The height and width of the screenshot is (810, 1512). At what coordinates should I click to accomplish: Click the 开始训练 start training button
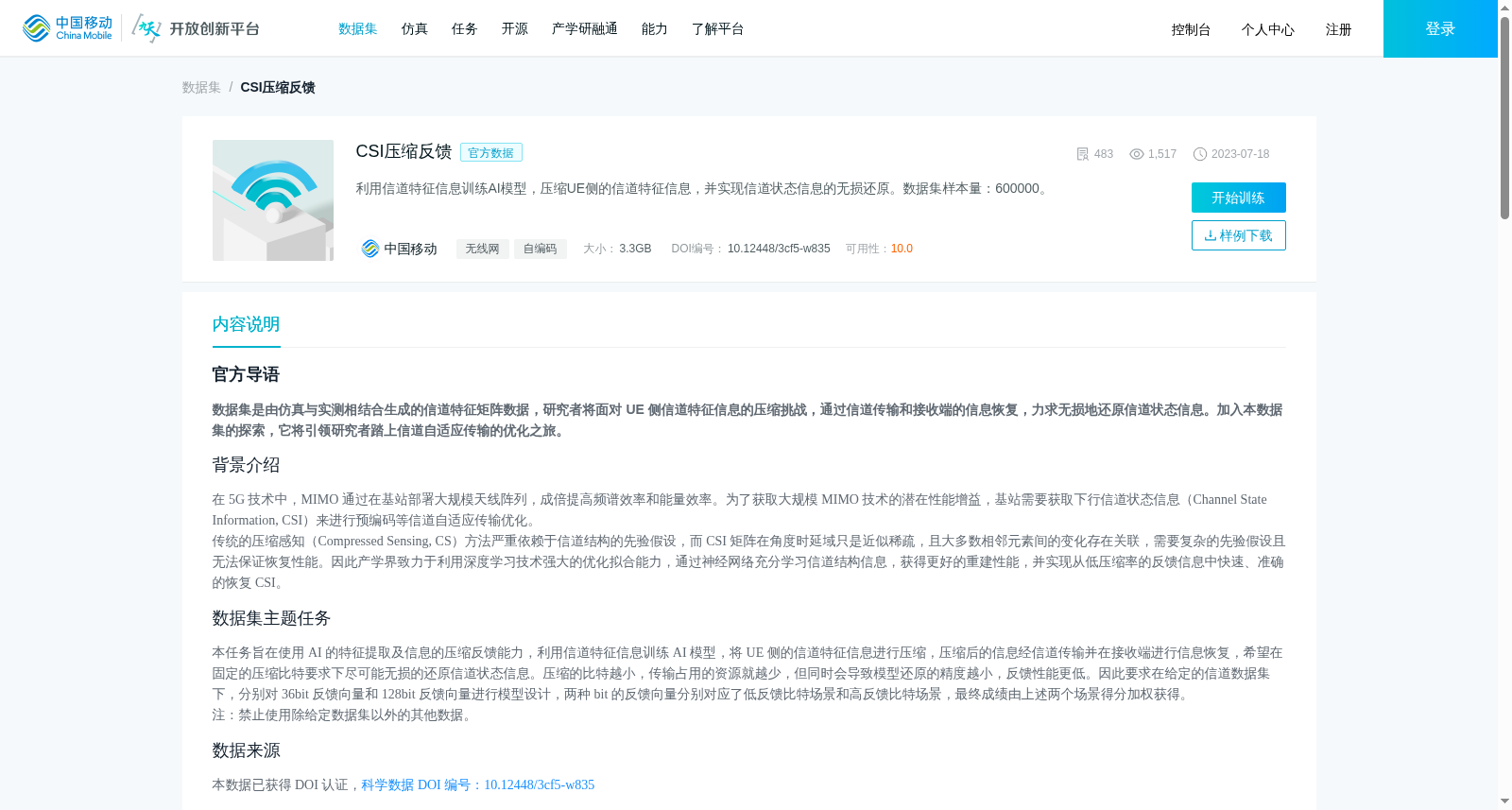(1239, 198)
